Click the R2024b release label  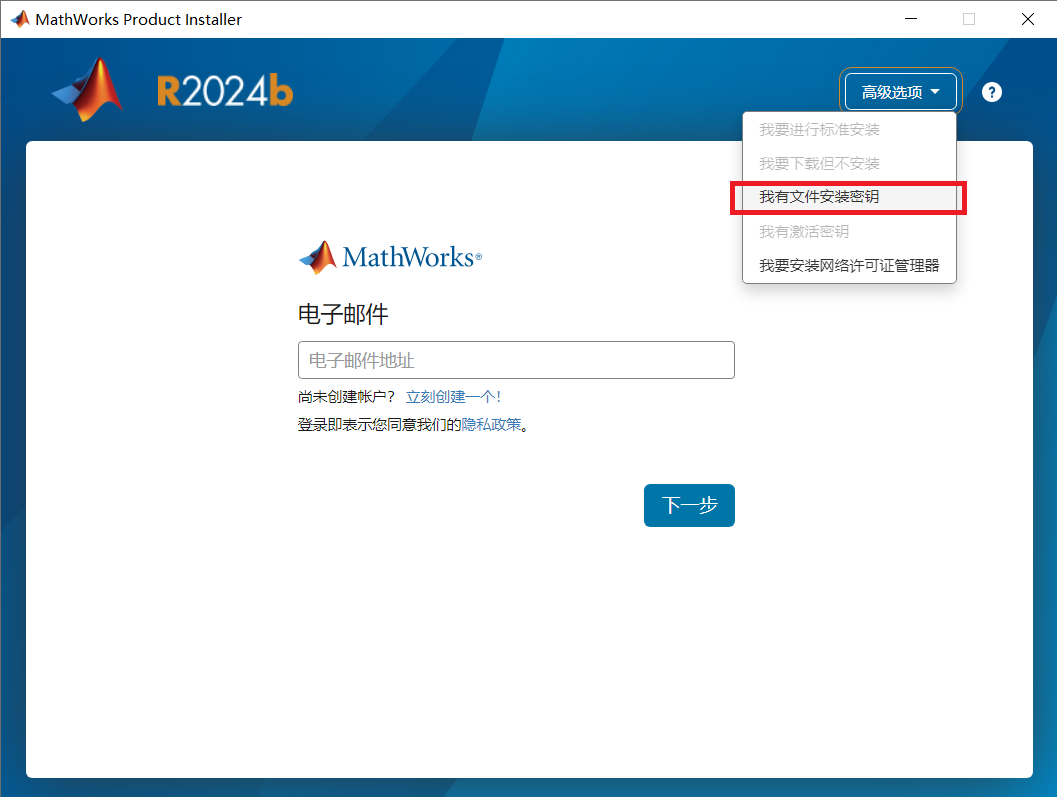pyautogui.click(x=225, y=91)
